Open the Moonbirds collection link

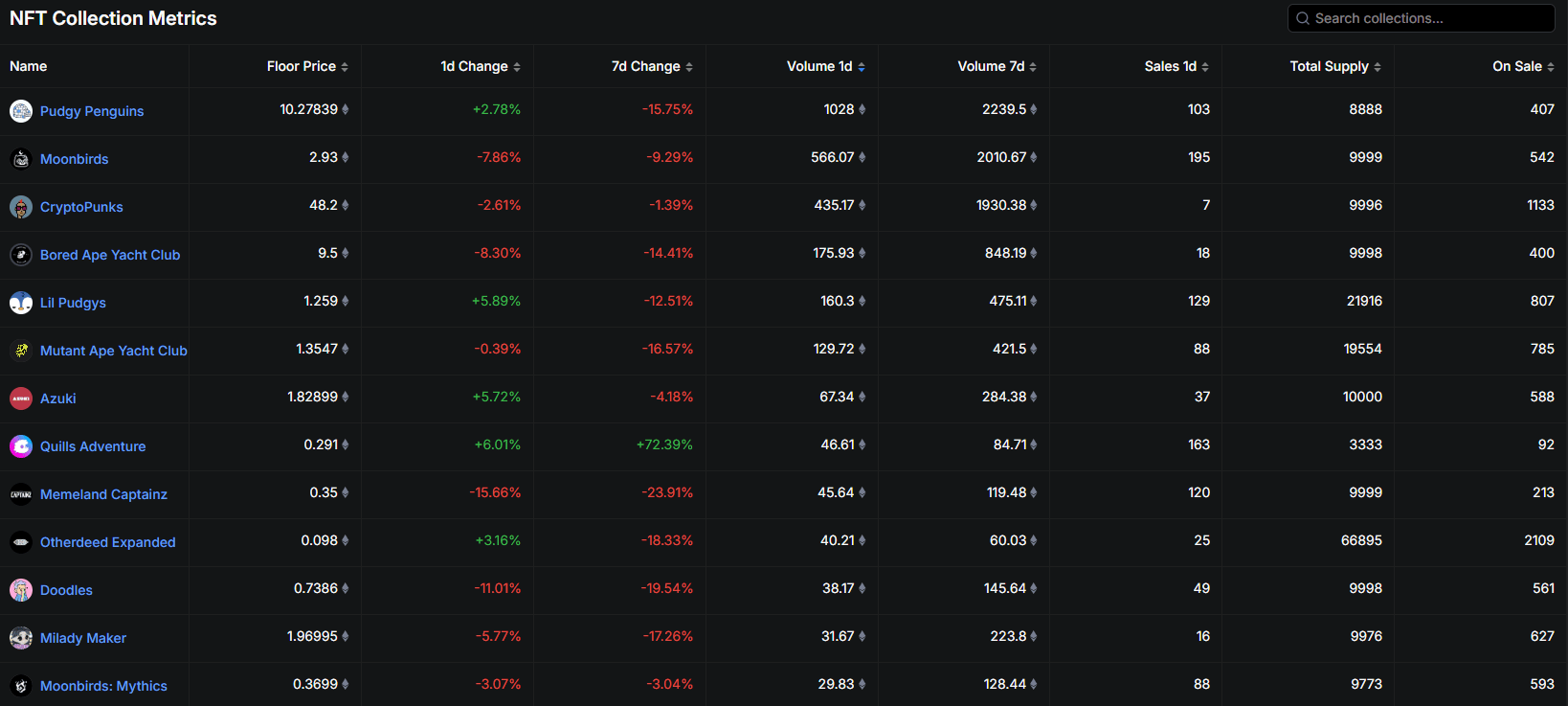(x=75, y=159)
